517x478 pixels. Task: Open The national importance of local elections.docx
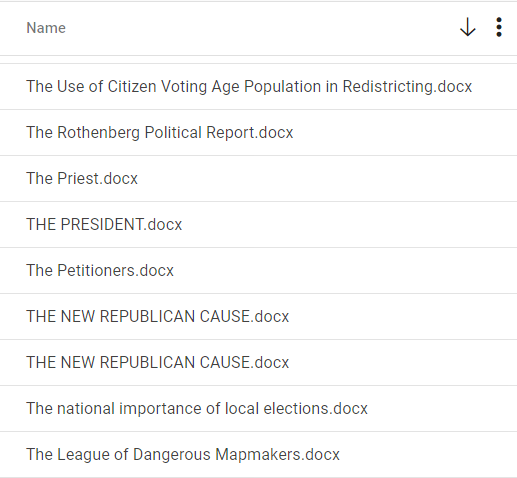point(197,408)
